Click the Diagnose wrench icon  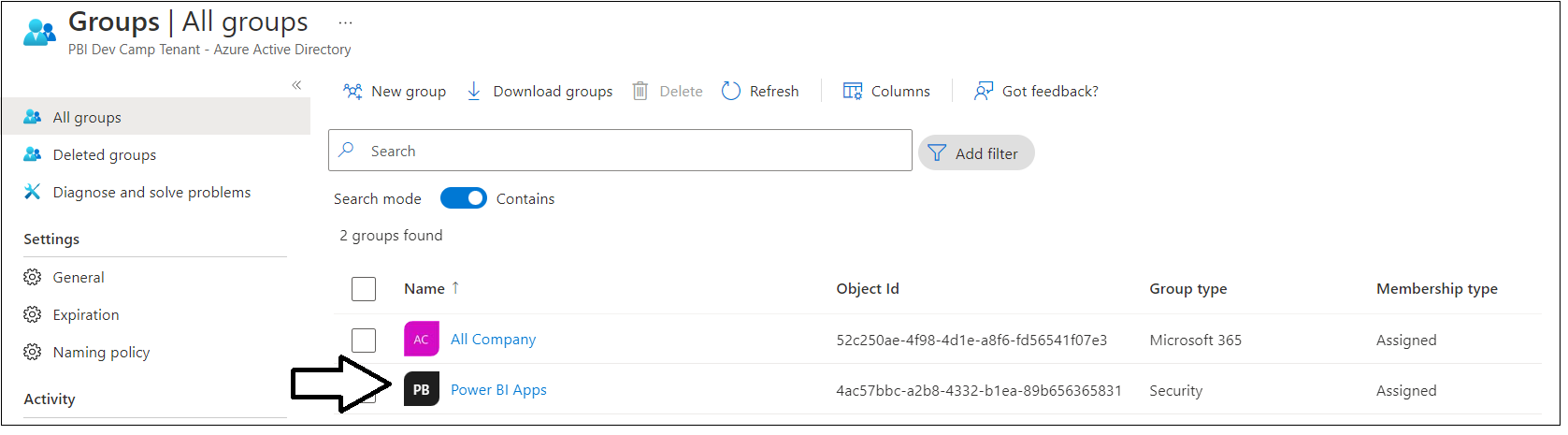click(x=33, y=192)
